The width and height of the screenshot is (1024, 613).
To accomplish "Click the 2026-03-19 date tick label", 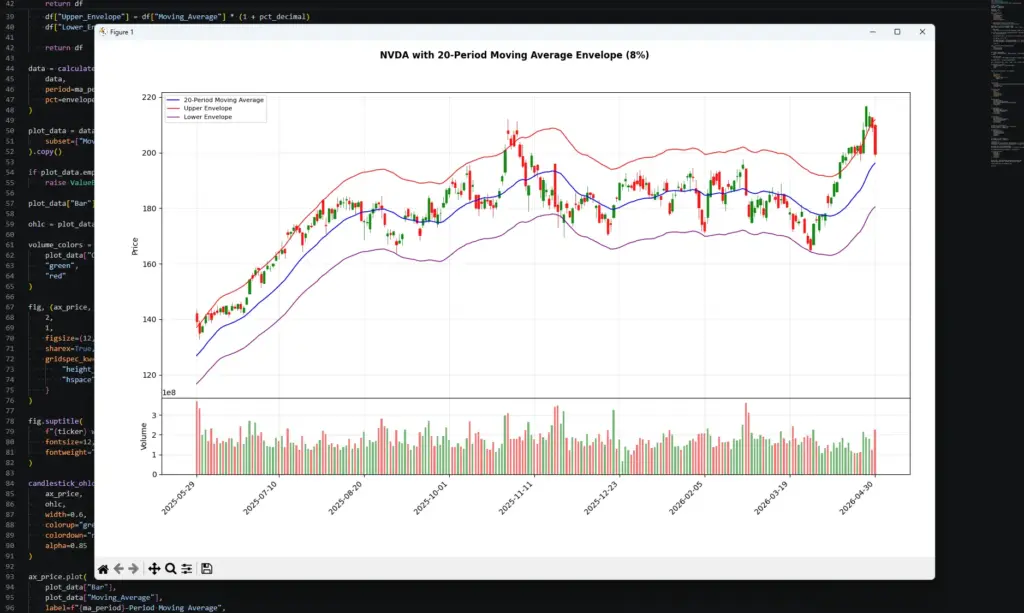I will pos(771,498).
